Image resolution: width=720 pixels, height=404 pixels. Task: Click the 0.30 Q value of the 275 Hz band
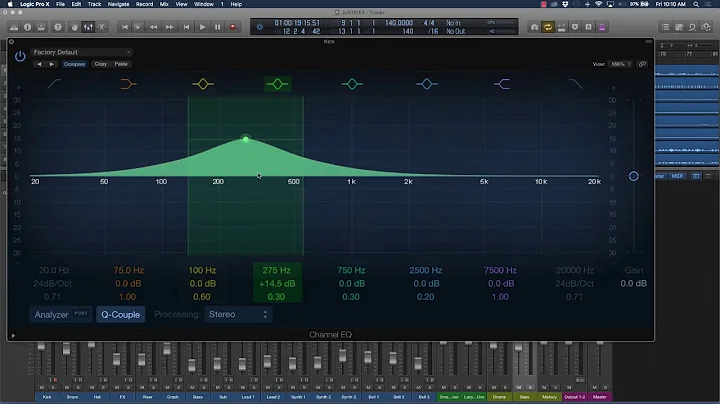276,297
